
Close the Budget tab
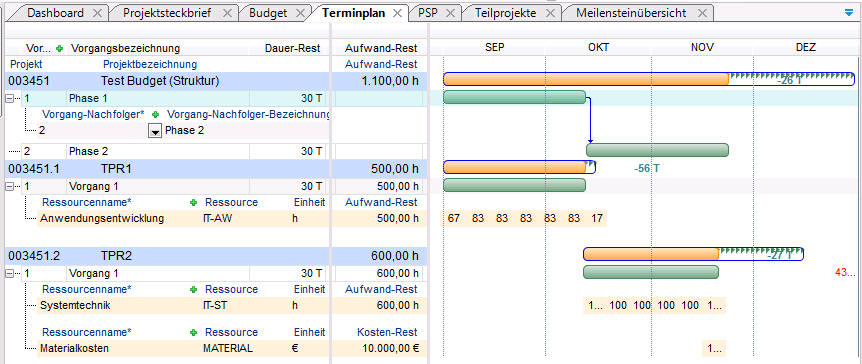click(x=300, y=13)
